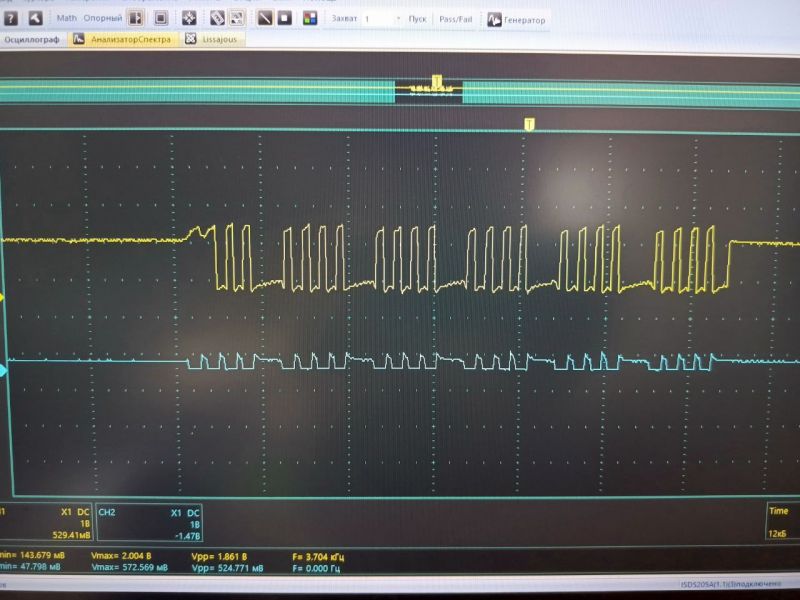The image size is (800, 600).
Task: Open the Math menu
Action: pos(66,18)
